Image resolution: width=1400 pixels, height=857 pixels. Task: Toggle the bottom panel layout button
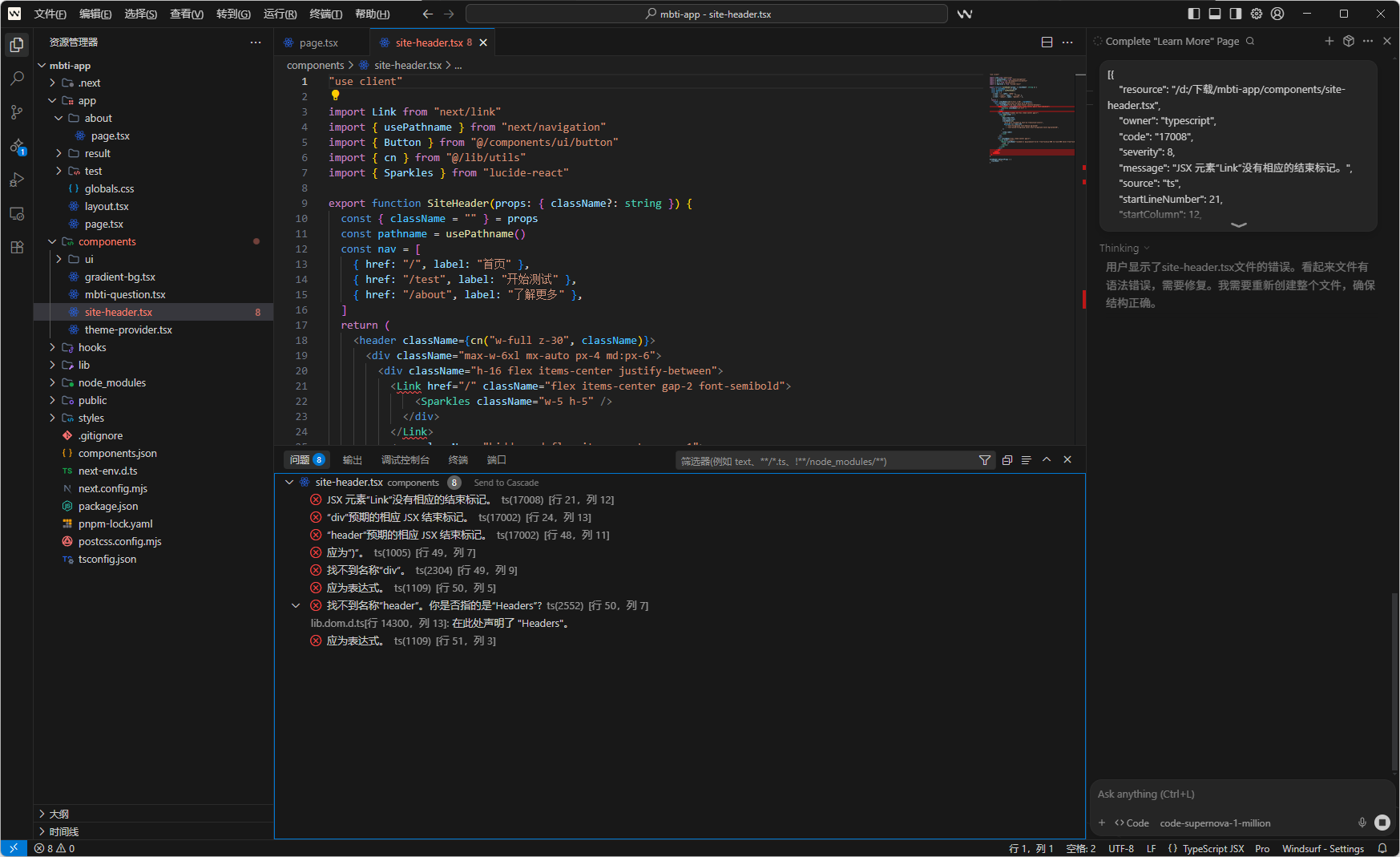[x=1215, y=14]
